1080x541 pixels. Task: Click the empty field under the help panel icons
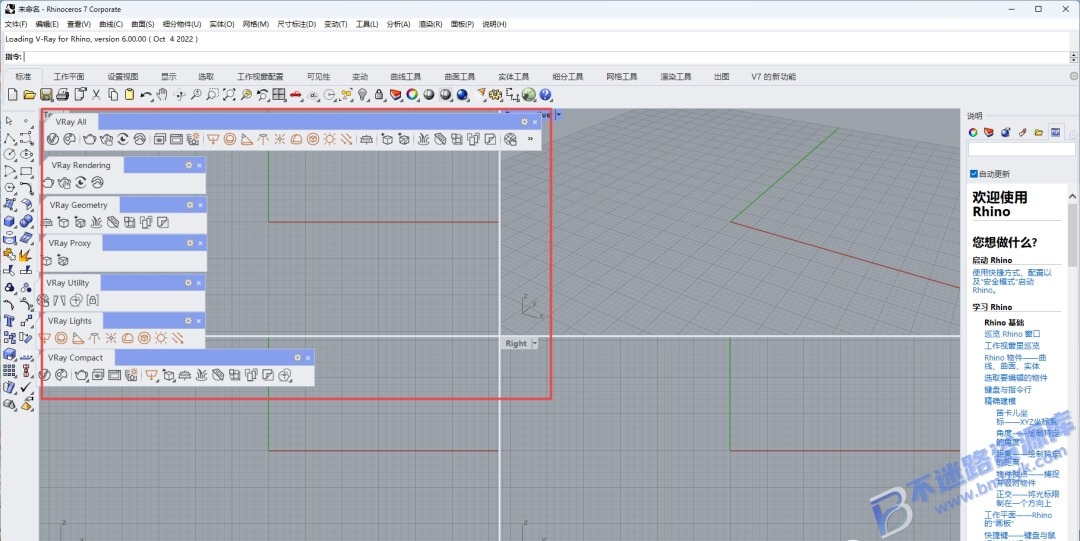point(1021,149)
